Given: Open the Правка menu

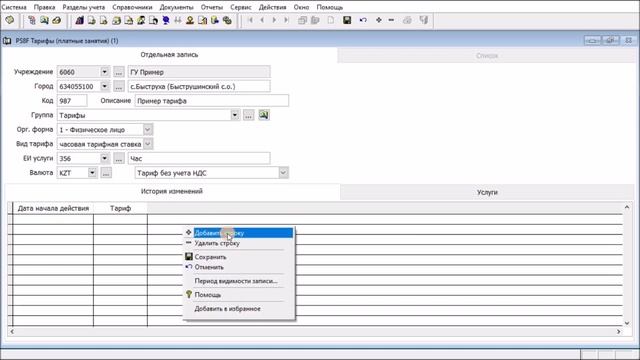Looking at the screenshot, I should tap(44, 7).
